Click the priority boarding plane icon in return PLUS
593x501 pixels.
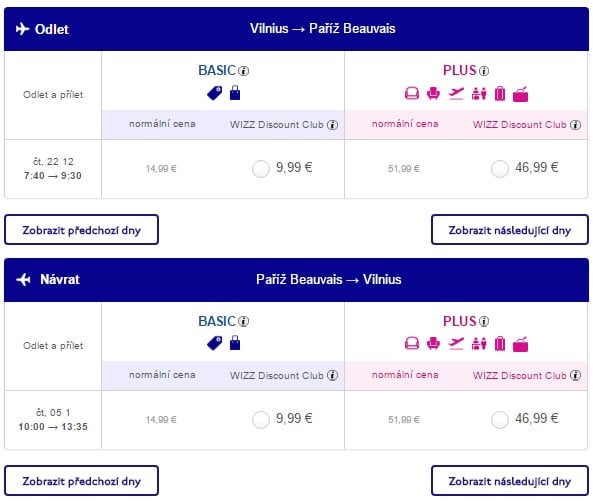(x=456, y=344)
